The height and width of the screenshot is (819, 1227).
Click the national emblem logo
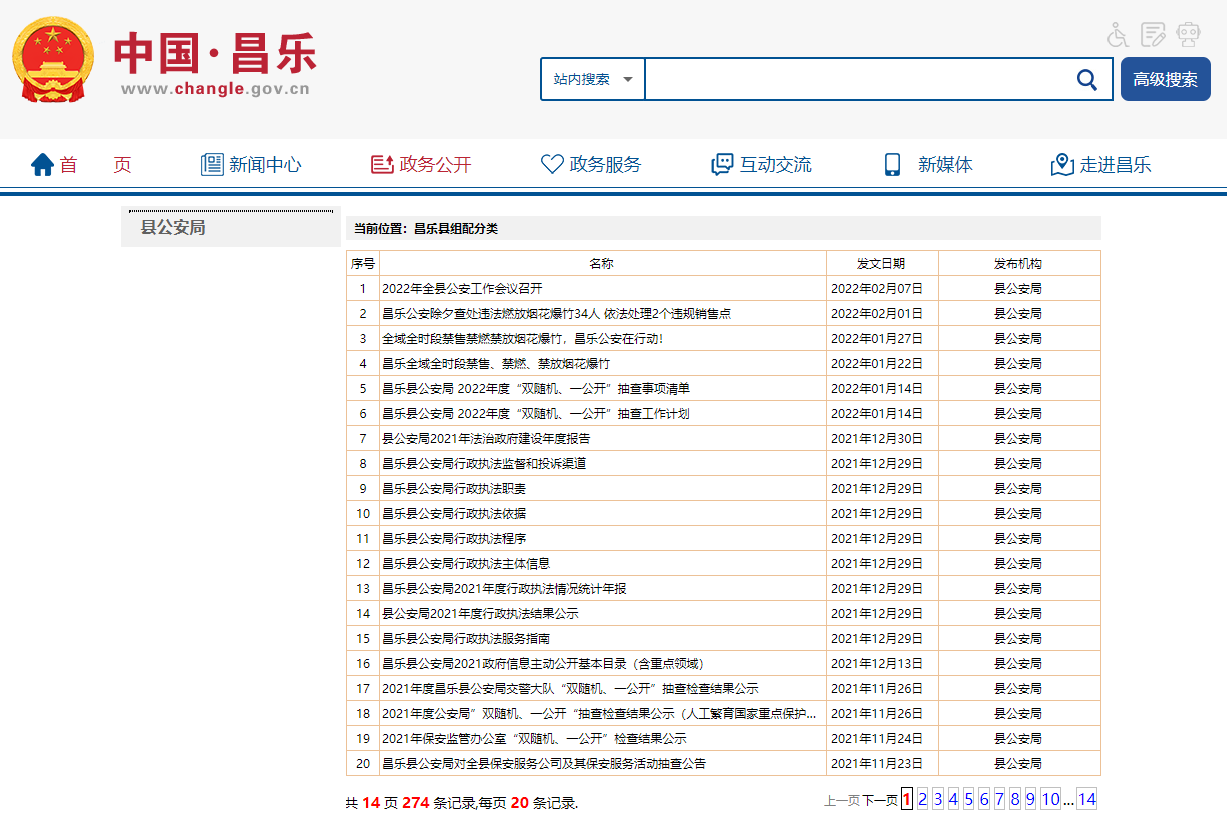[x=53, y=60]
